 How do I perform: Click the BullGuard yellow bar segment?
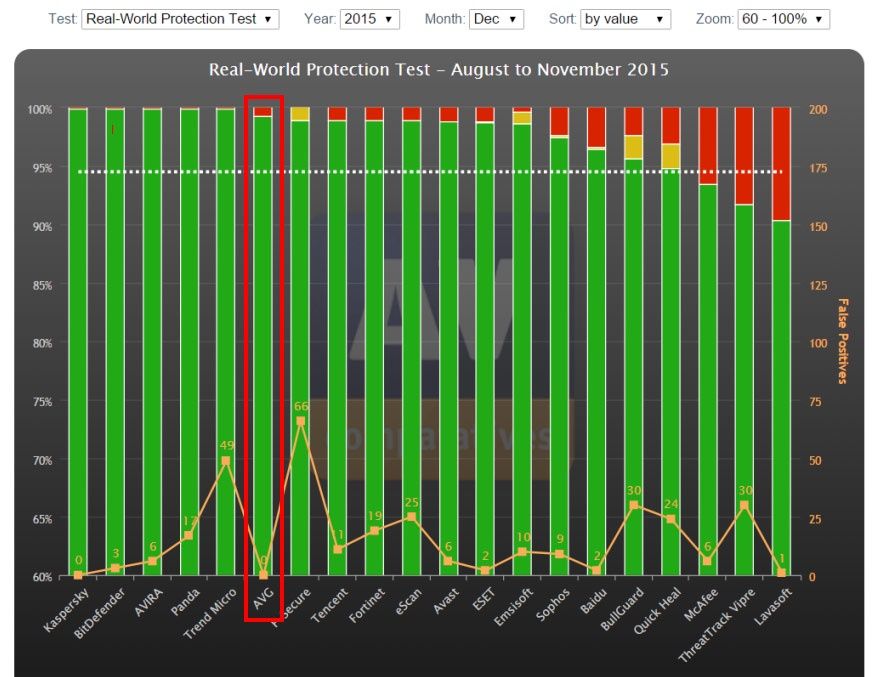tap(634, 147)
